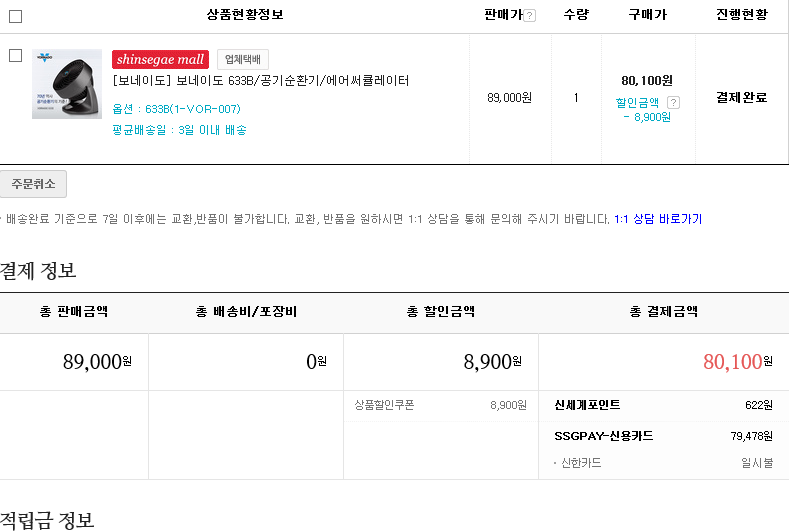Screen dimensions: 812x532
Task: Click the 할인금액 label under purchase price
Action: [637, 102]
